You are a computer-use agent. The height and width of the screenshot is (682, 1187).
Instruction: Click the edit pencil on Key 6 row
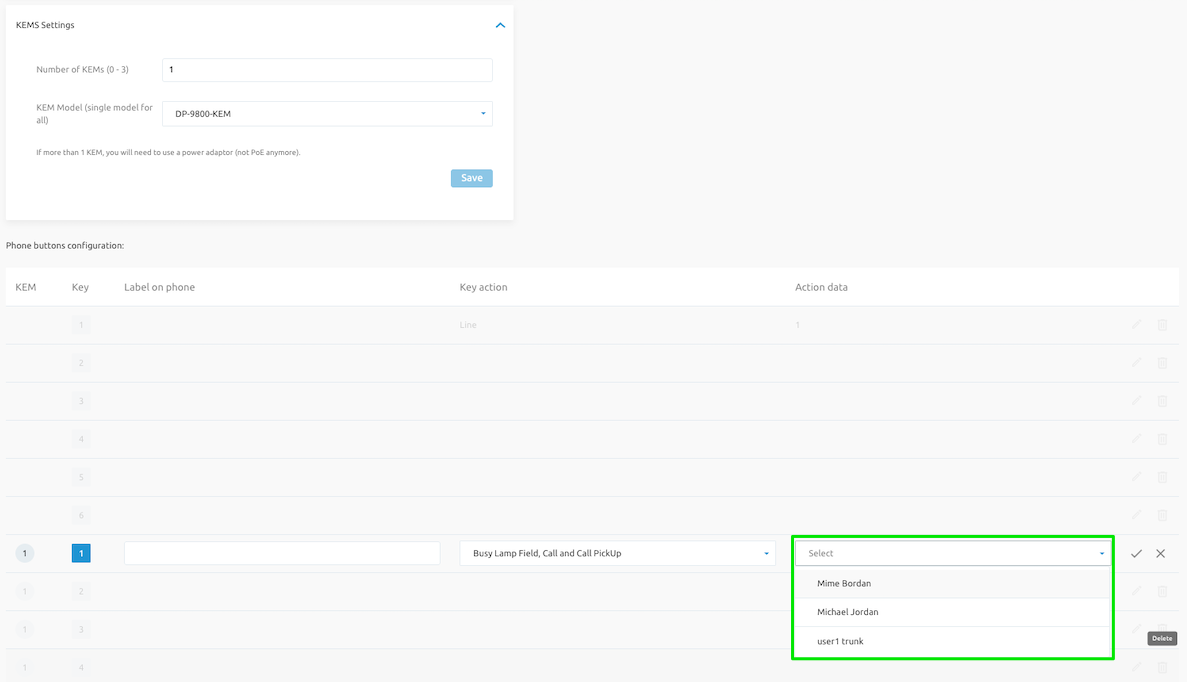(1136, 515)
